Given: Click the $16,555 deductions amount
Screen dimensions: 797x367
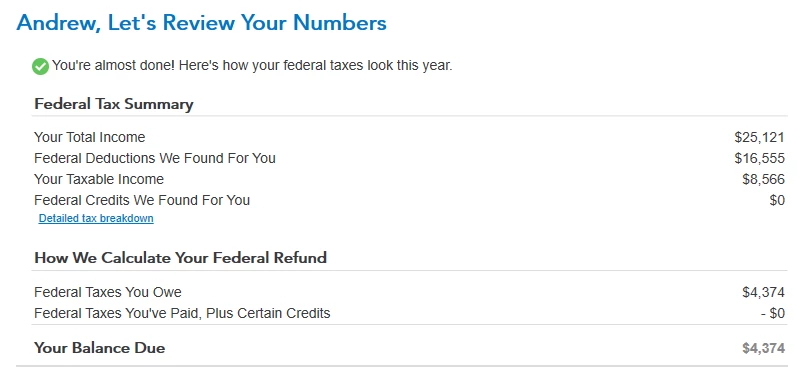Looking at the screenshot, I should 759,158.
